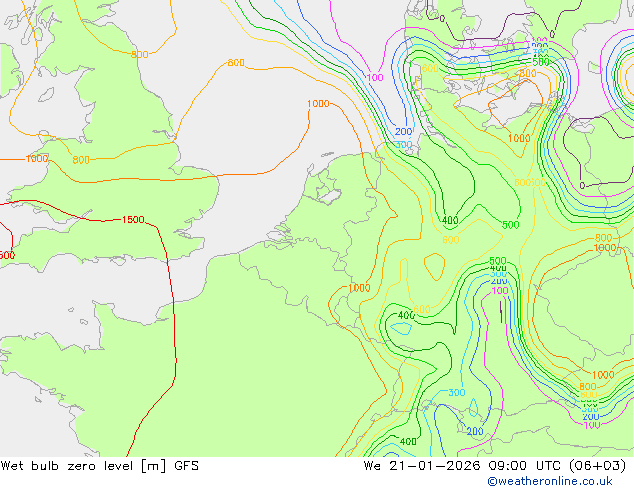
Task: Click the light-blue '300' label over the Alps
Action: [x=456, y=392]
